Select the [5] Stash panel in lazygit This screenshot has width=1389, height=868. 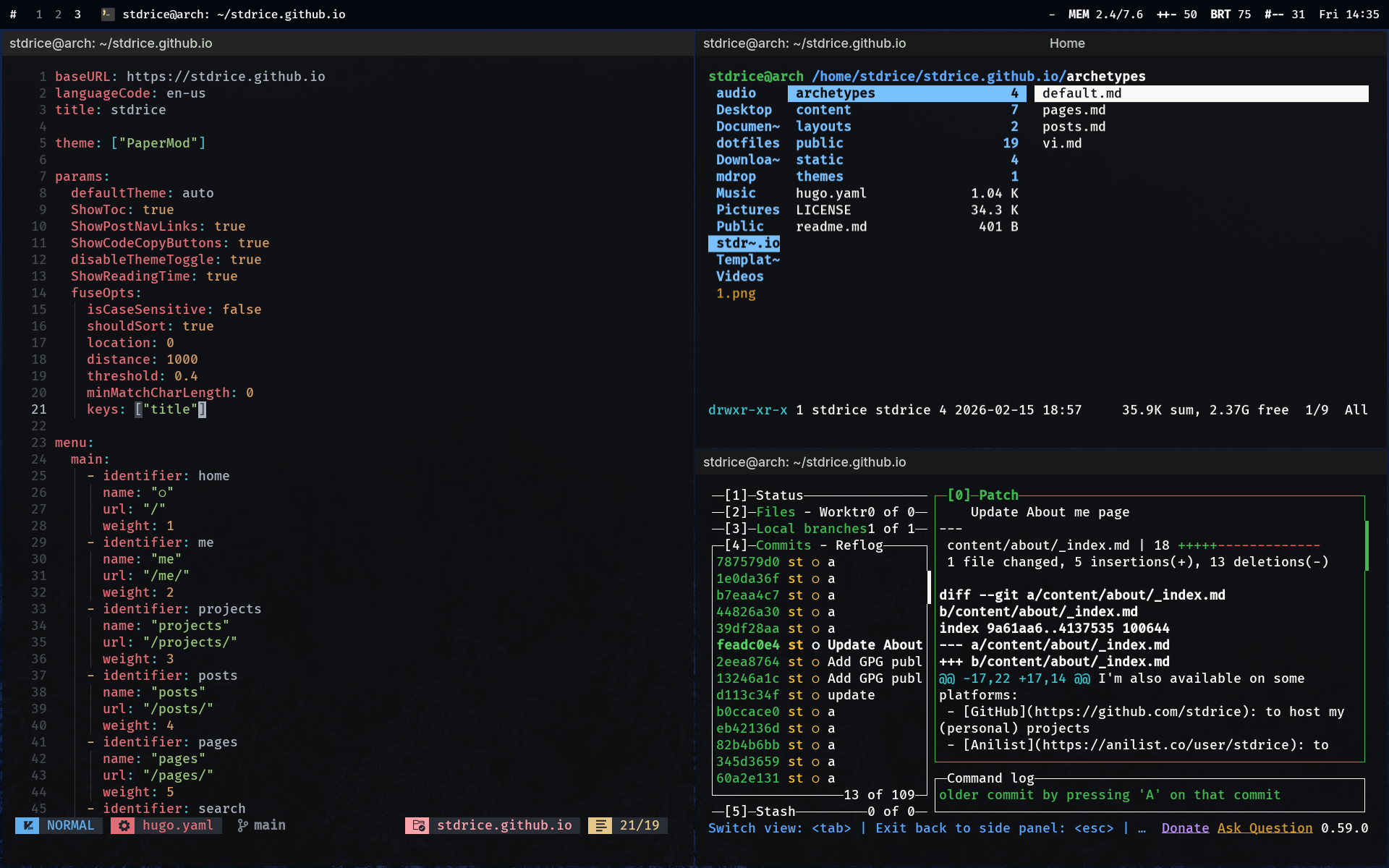click(820, 812)
